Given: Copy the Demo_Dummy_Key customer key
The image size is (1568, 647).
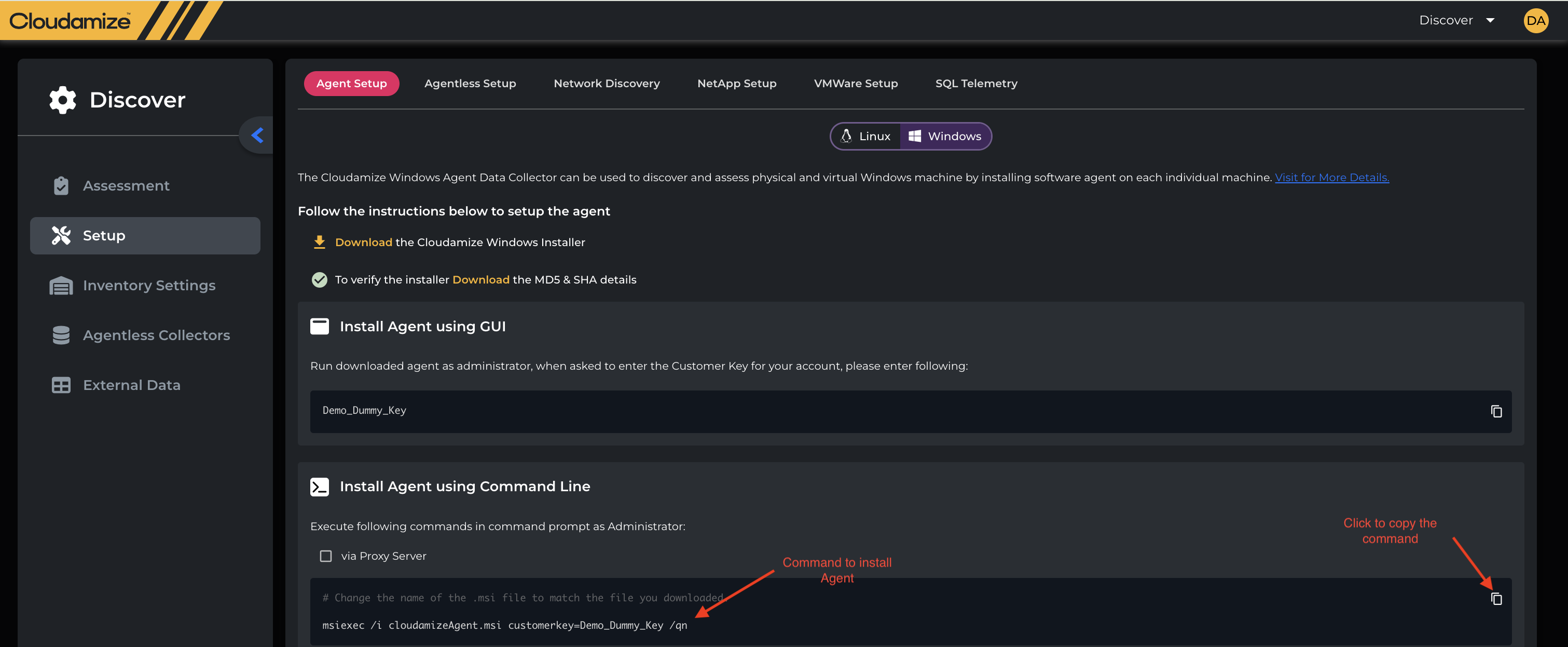Looking at the screenshot, I should pos(1495,412).
